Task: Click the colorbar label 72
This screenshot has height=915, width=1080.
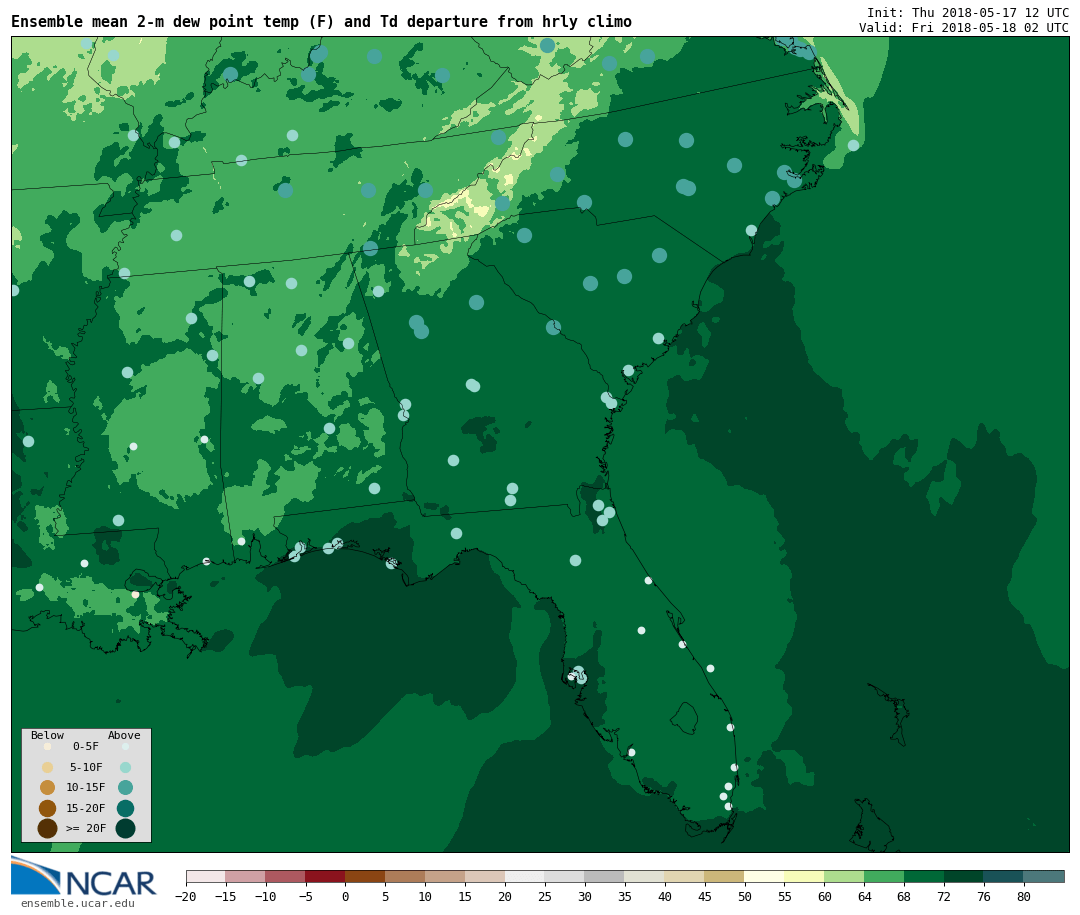Action: coord(944,896)
